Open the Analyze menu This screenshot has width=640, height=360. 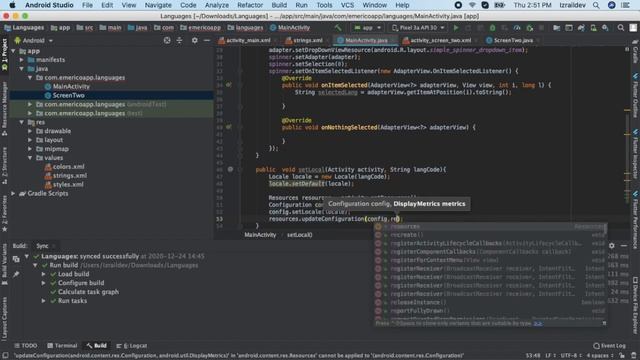coord(217,5)
